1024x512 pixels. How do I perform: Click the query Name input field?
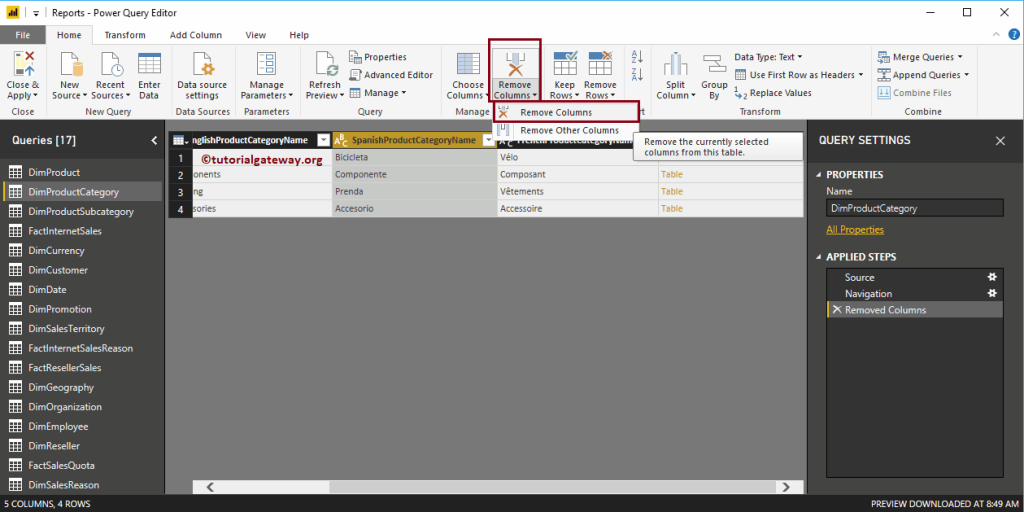pos(914,208)
